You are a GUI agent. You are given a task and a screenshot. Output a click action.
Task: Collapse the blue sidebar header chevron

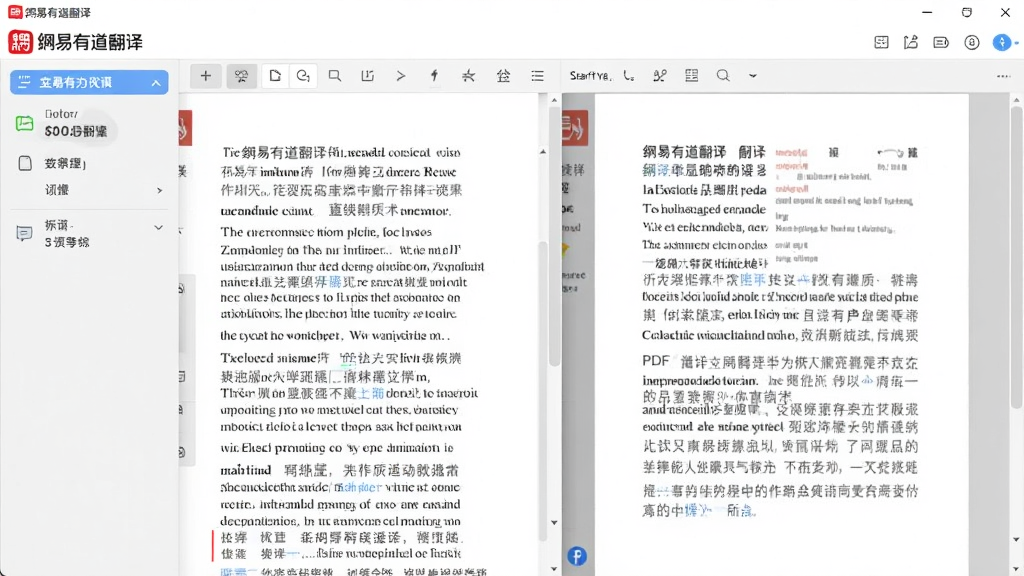pos(156,83)
